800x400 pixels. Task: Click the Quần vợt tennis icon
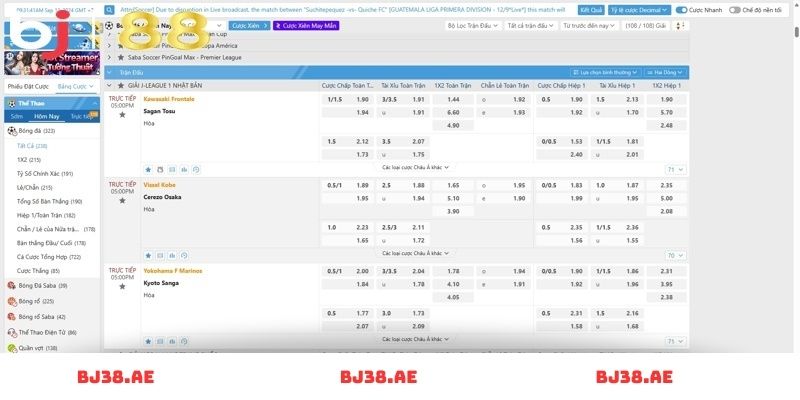pos(12,348)
